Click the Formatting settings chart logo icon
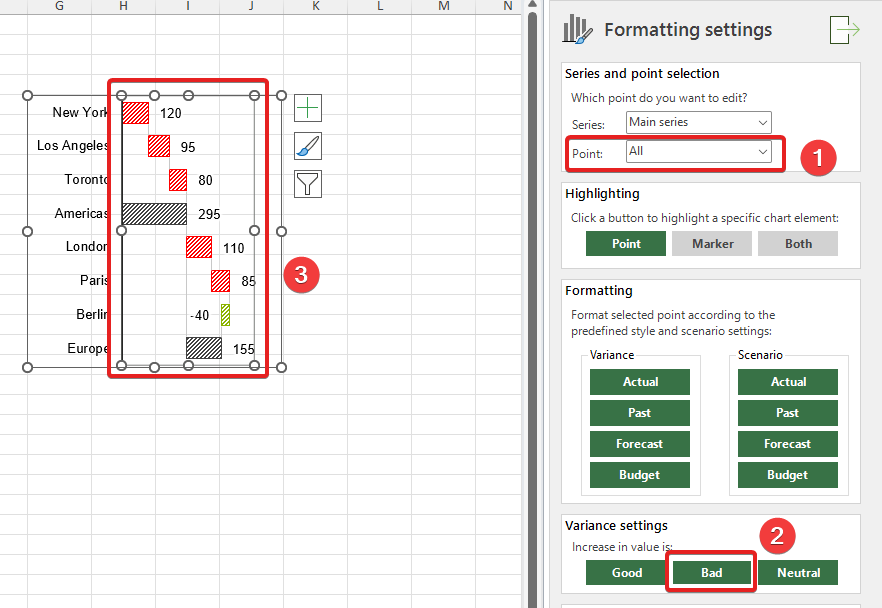 (x=578, y=30)
